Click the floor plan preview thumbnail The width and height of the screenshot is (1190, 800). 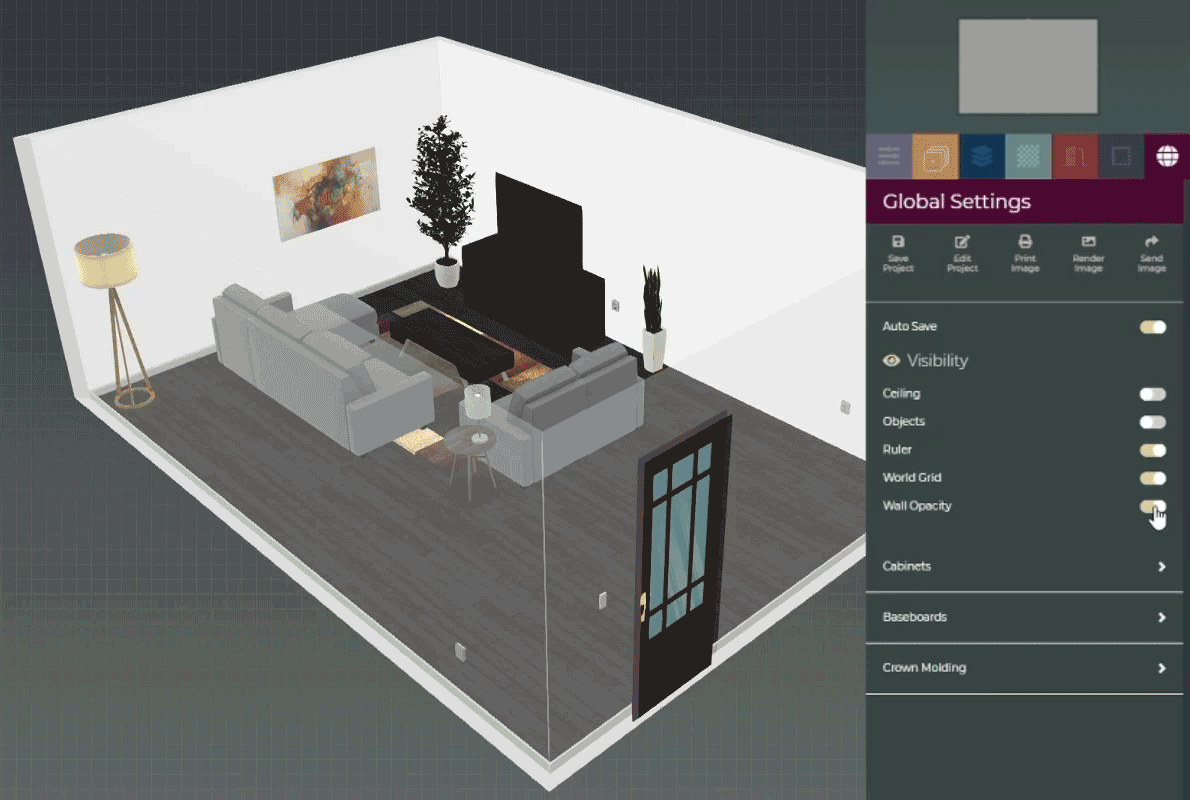1028,66
